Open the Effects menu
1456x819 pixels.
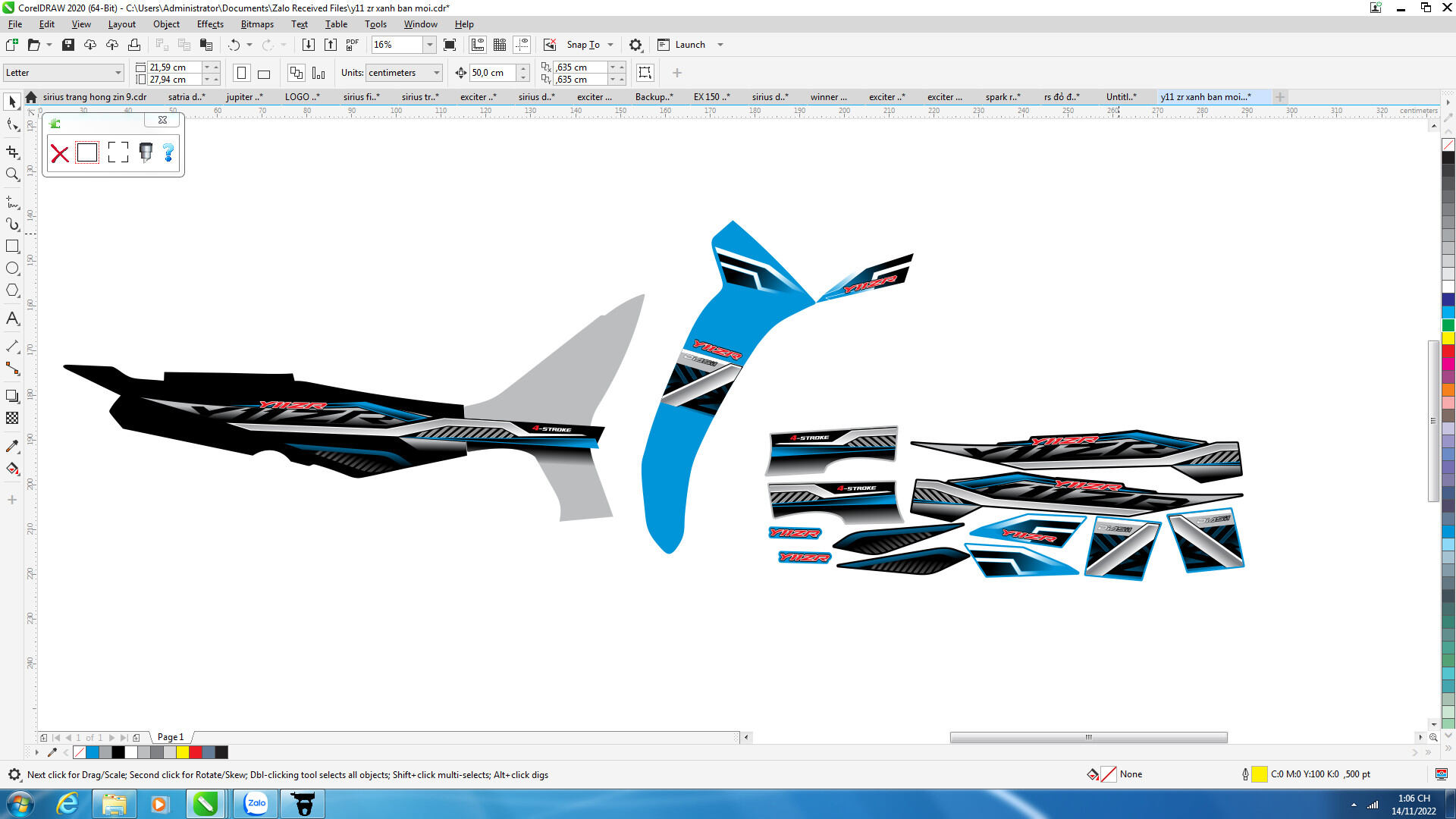pyautogui.click(x=210, y=24)
